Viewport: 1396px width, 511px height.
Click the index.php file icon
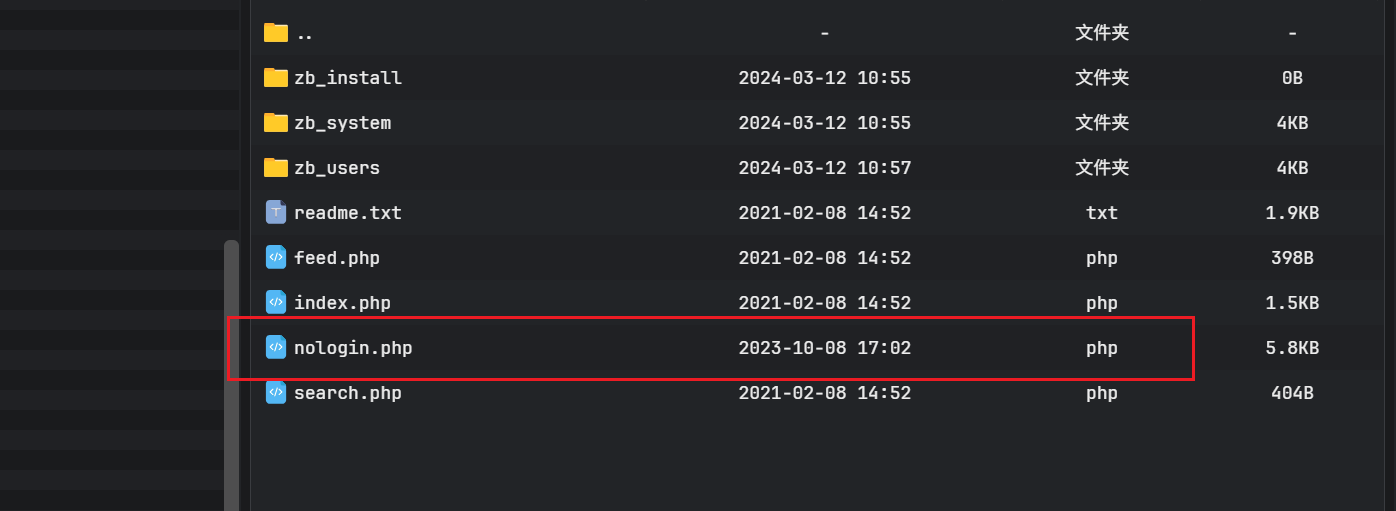[x=276, y=302]
